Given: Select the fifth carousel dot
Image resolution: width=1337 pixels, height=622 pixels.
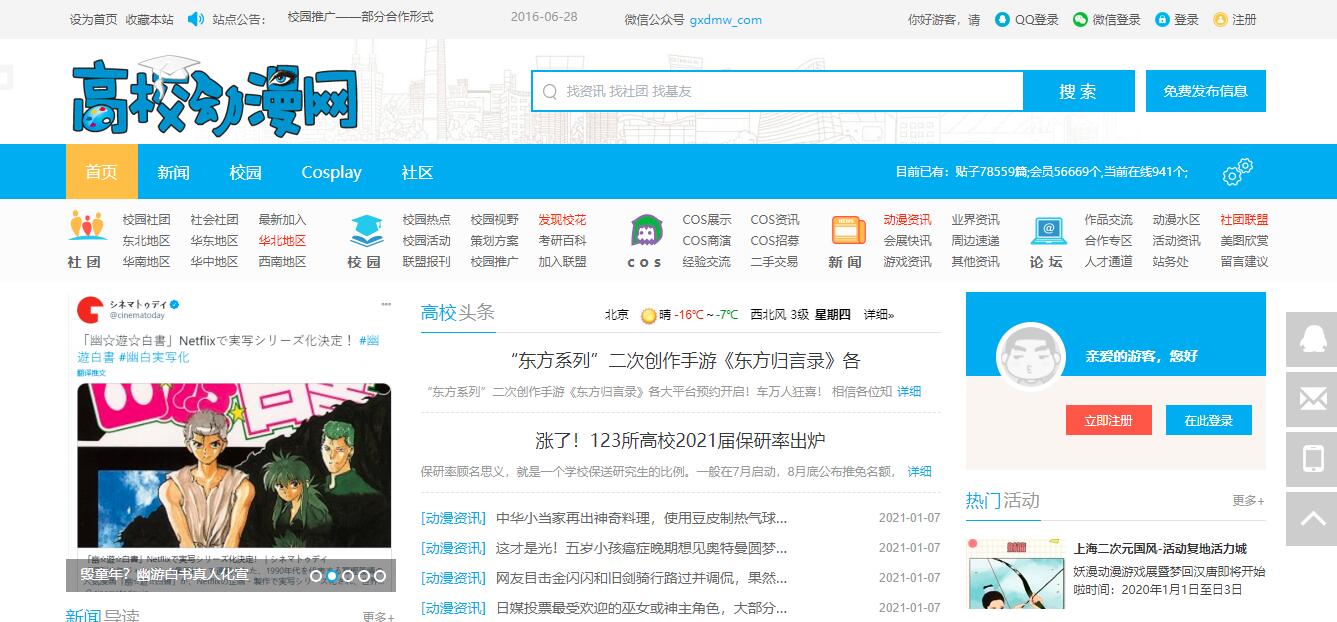Looking at the screenshot, I should (x=380, y=576).
